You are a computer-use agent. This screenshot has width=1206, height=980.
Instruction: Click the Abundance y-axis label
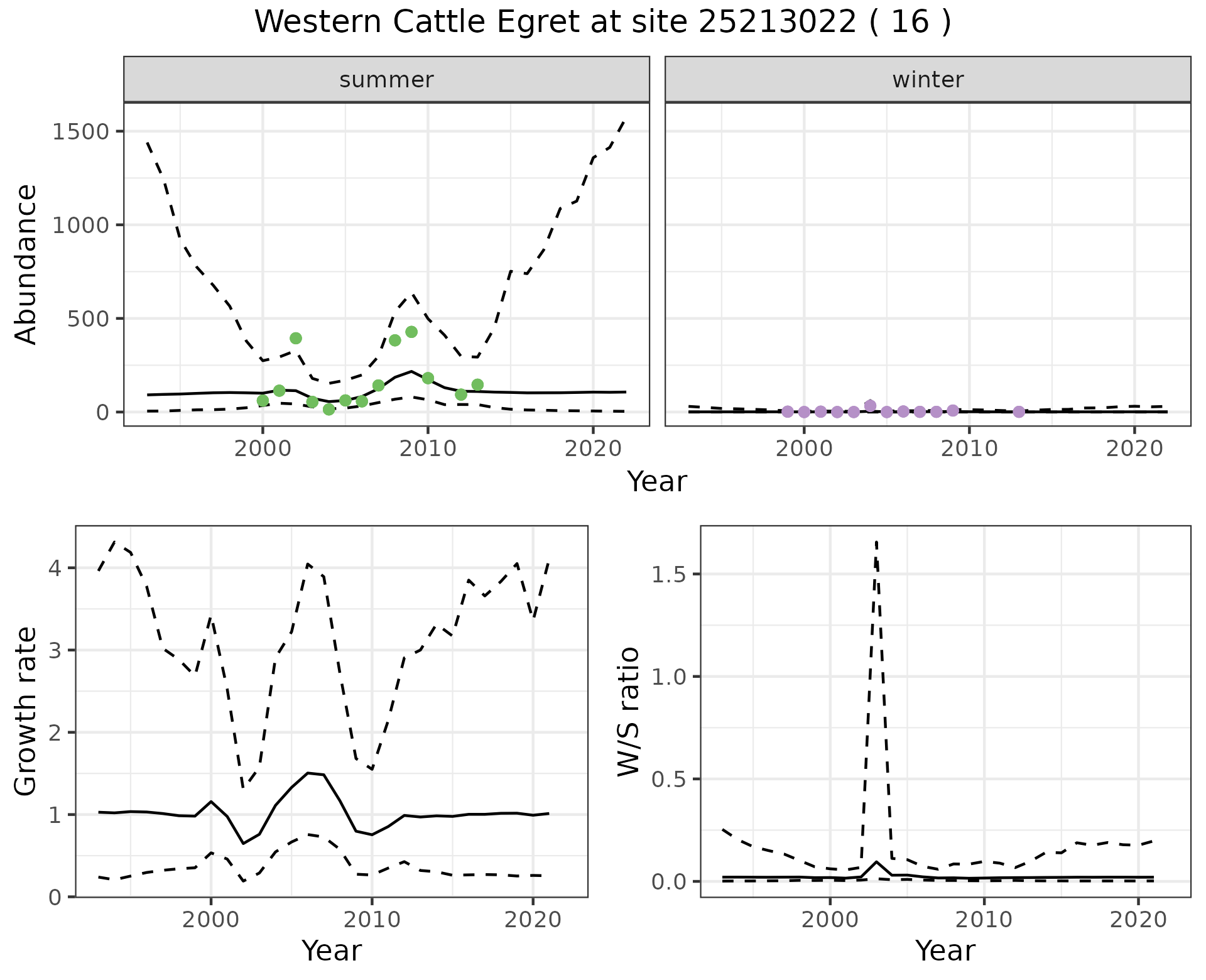[x=26, y=264]
